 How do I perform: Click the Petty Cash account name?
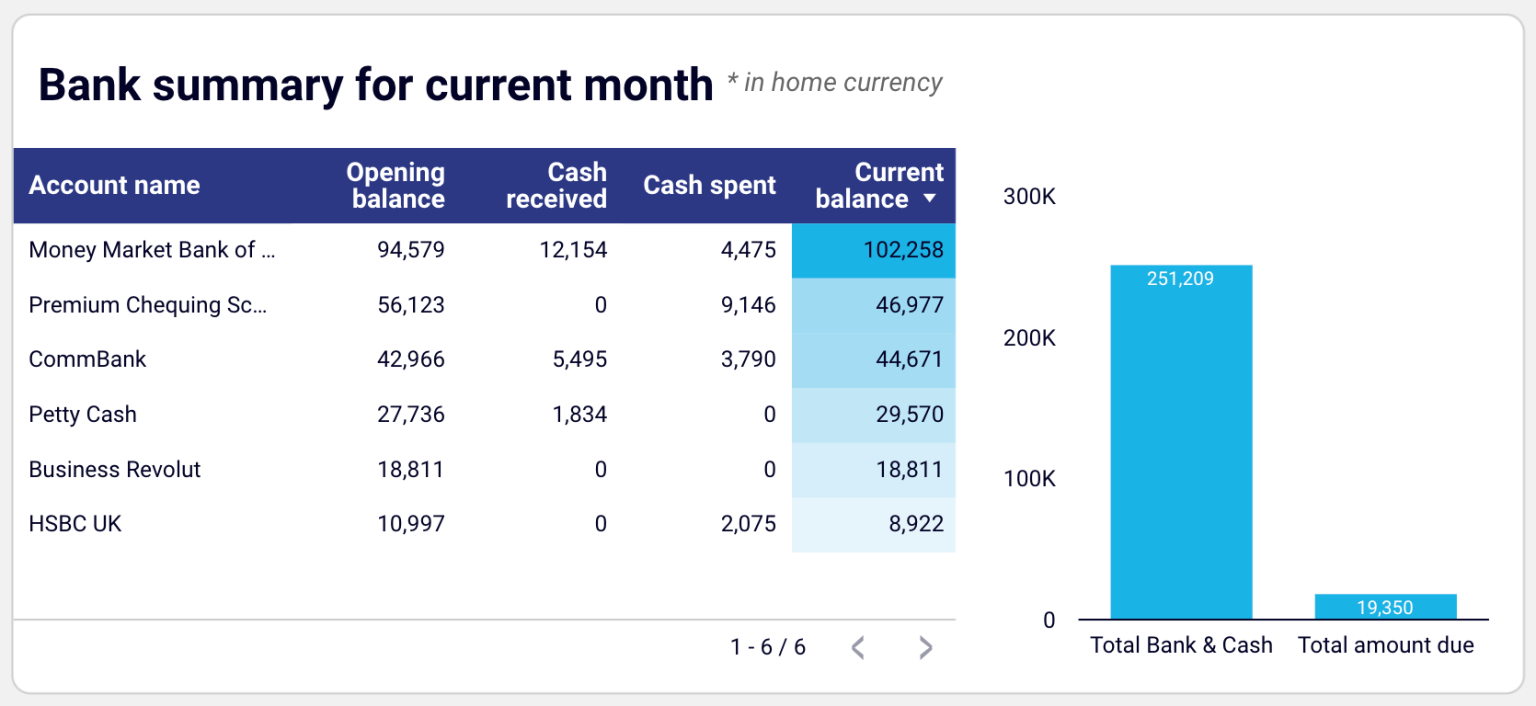coord(83,414)
